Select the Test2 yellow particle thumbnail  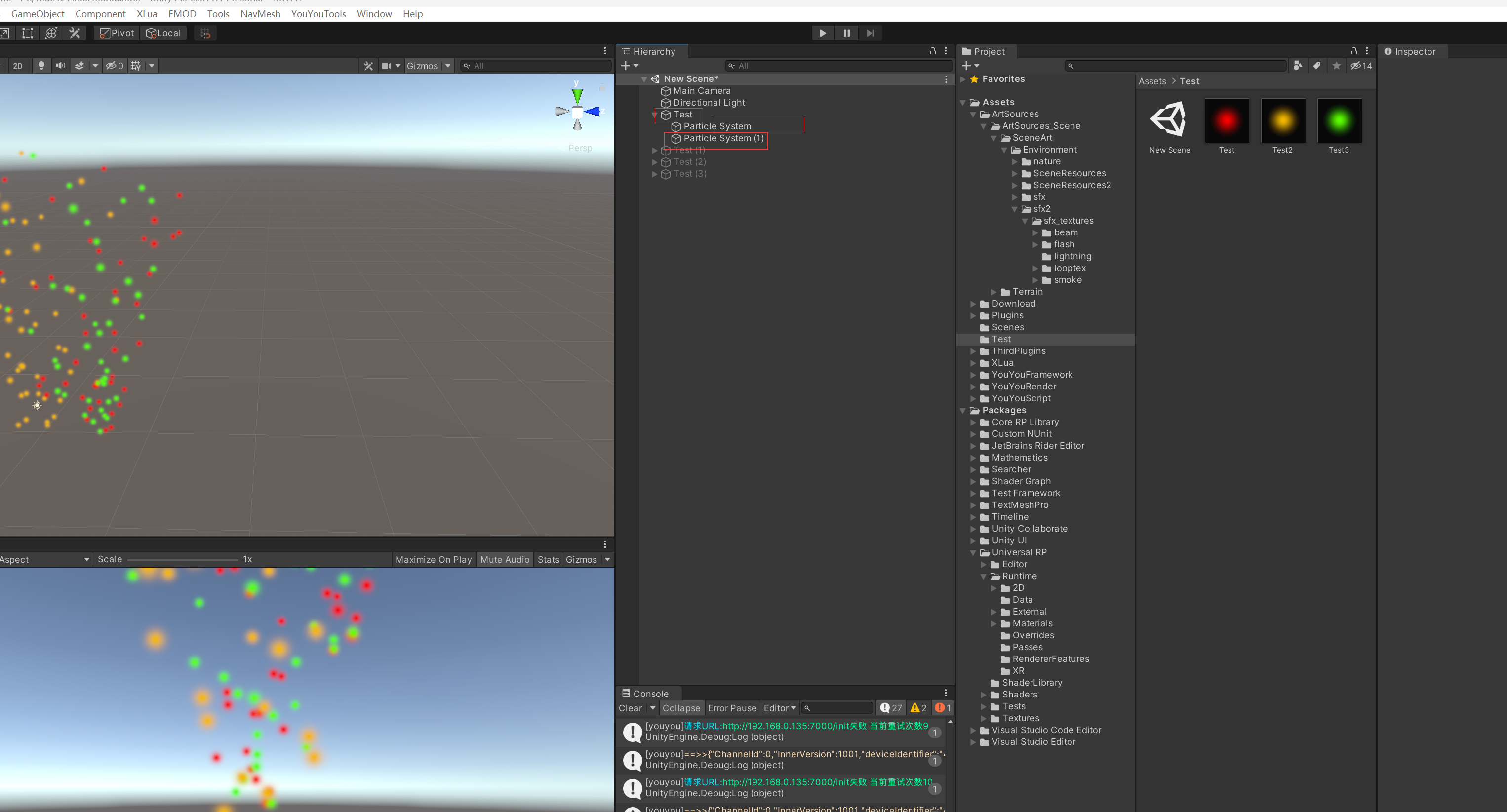(1283, 121)
